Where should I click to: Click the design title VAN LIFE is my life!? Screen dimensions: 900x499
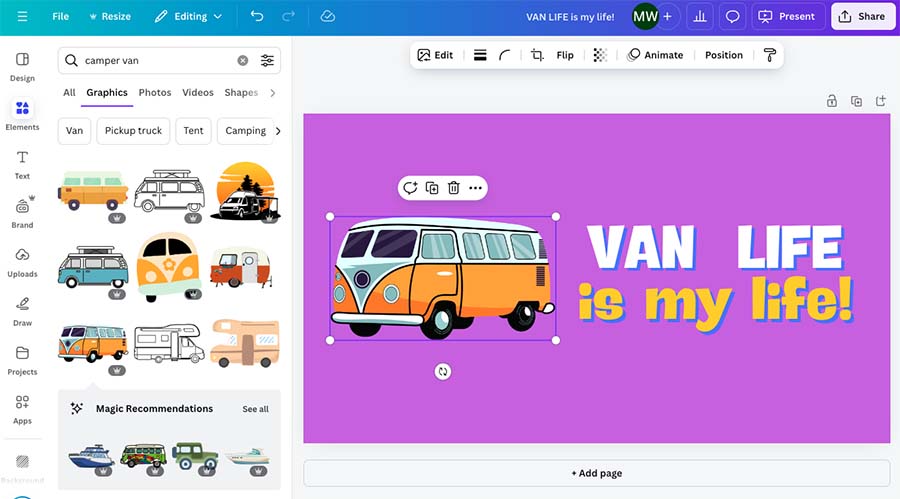point(570,17)
